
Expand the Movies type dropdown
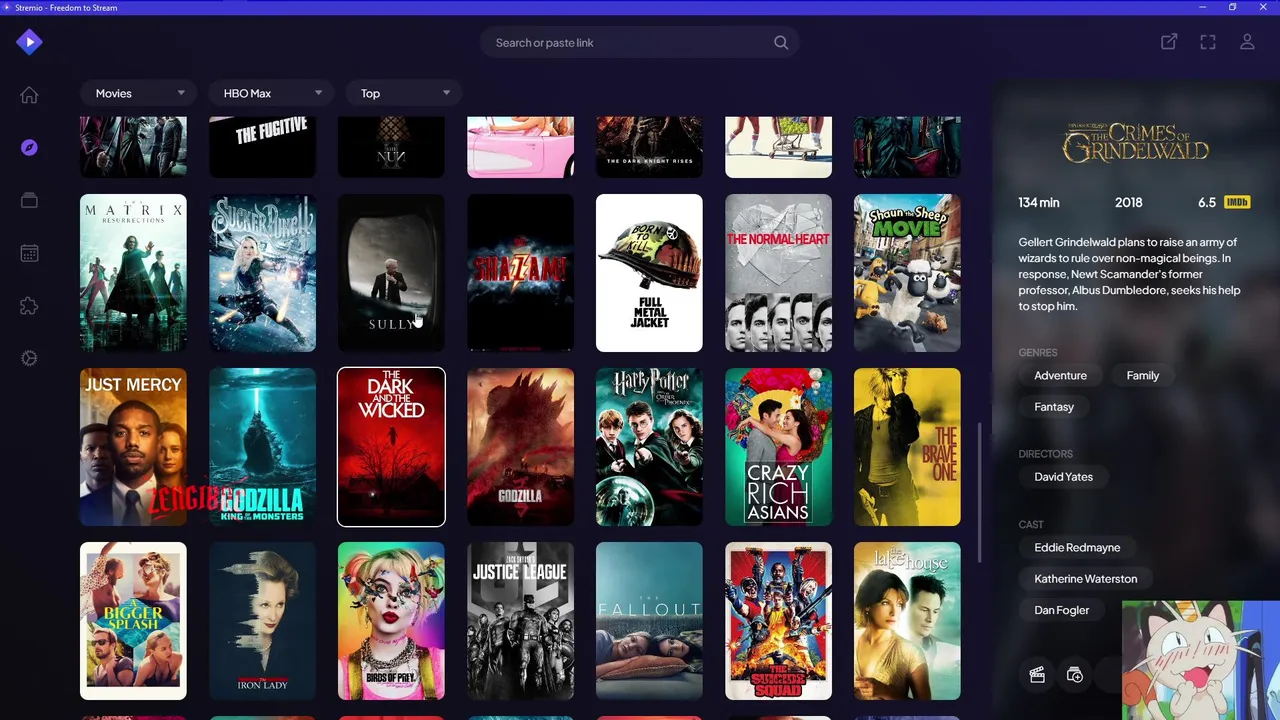tap(139, 93)
